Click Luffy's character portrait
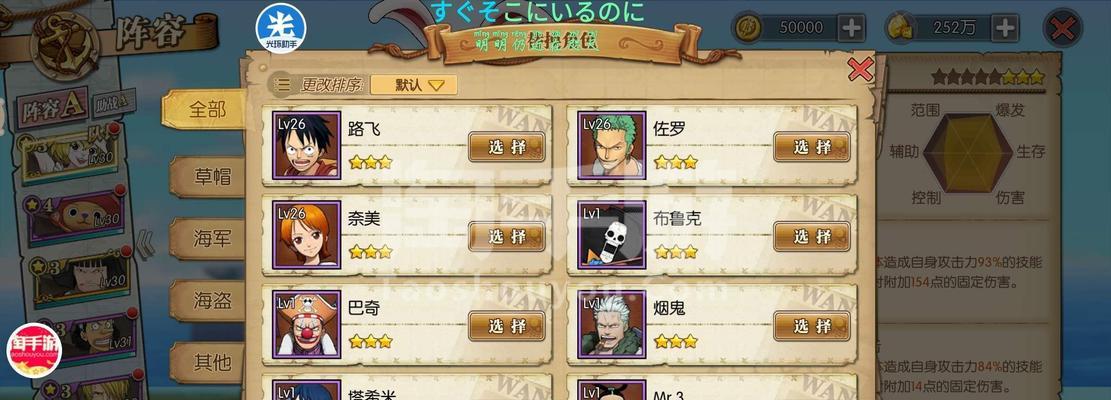Viewport: 1111px width, 400px height. click(307, 144)
